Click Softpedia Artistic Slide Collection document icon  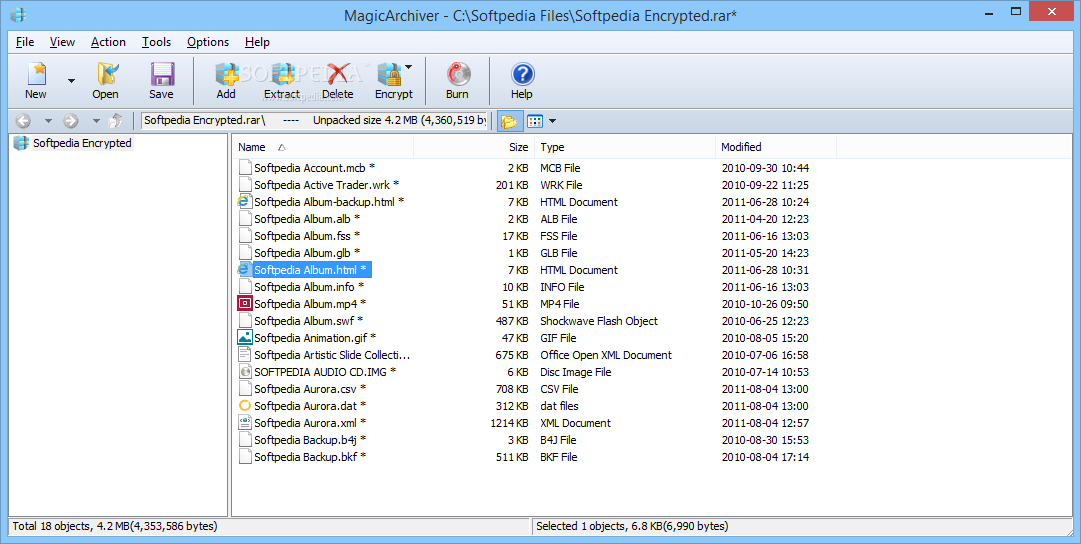pos(244,354)
